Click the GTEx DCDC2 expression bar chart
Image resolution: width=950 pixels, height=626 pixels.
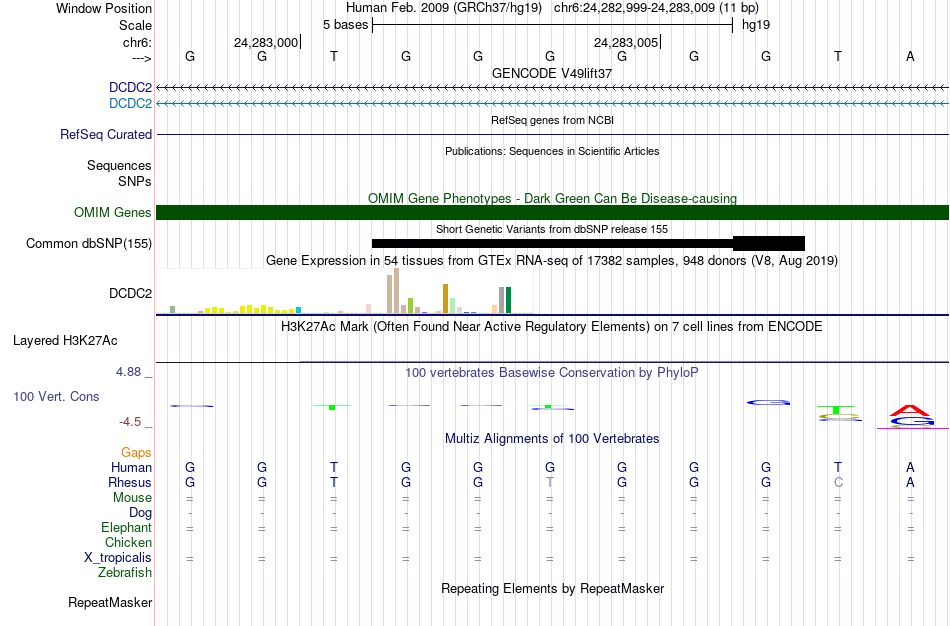click(344, 291)
